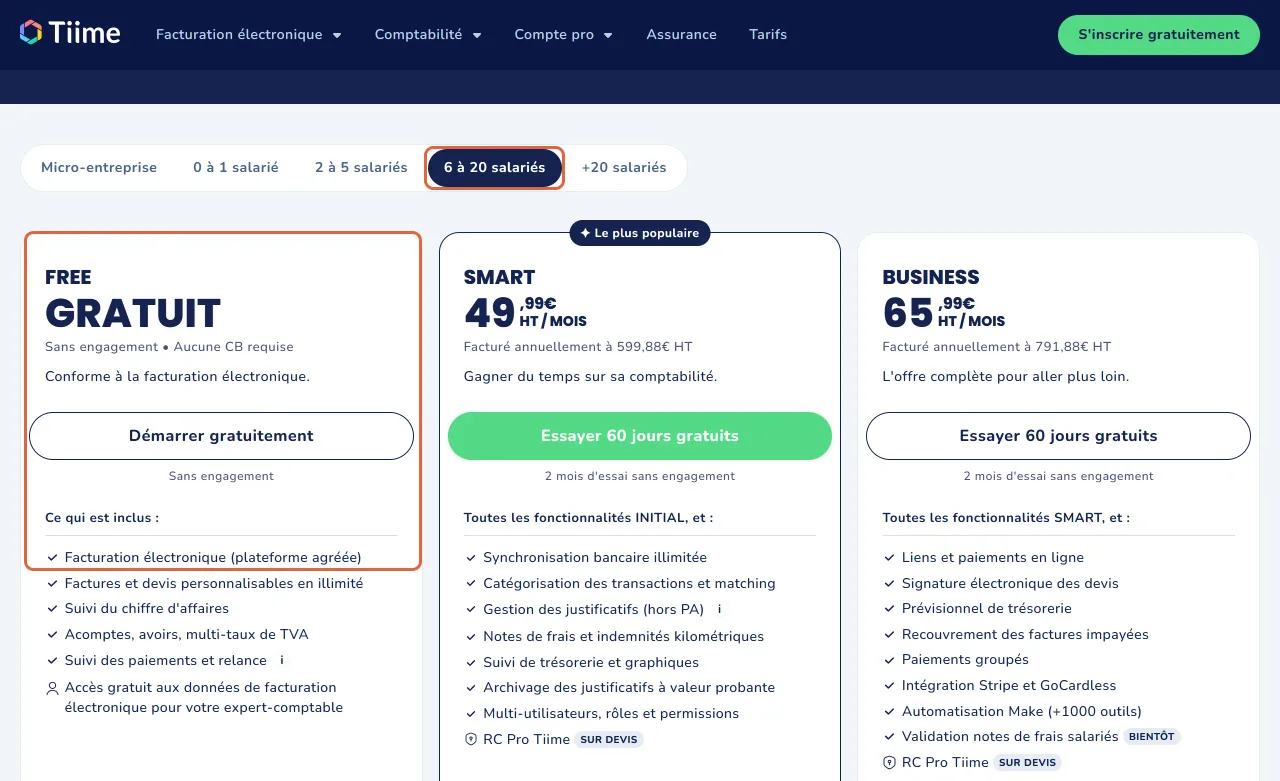Click 'Catégorisation des transactions et matching' text
The height and width of the screenshot is (781, 1280).
coord(629,583)
